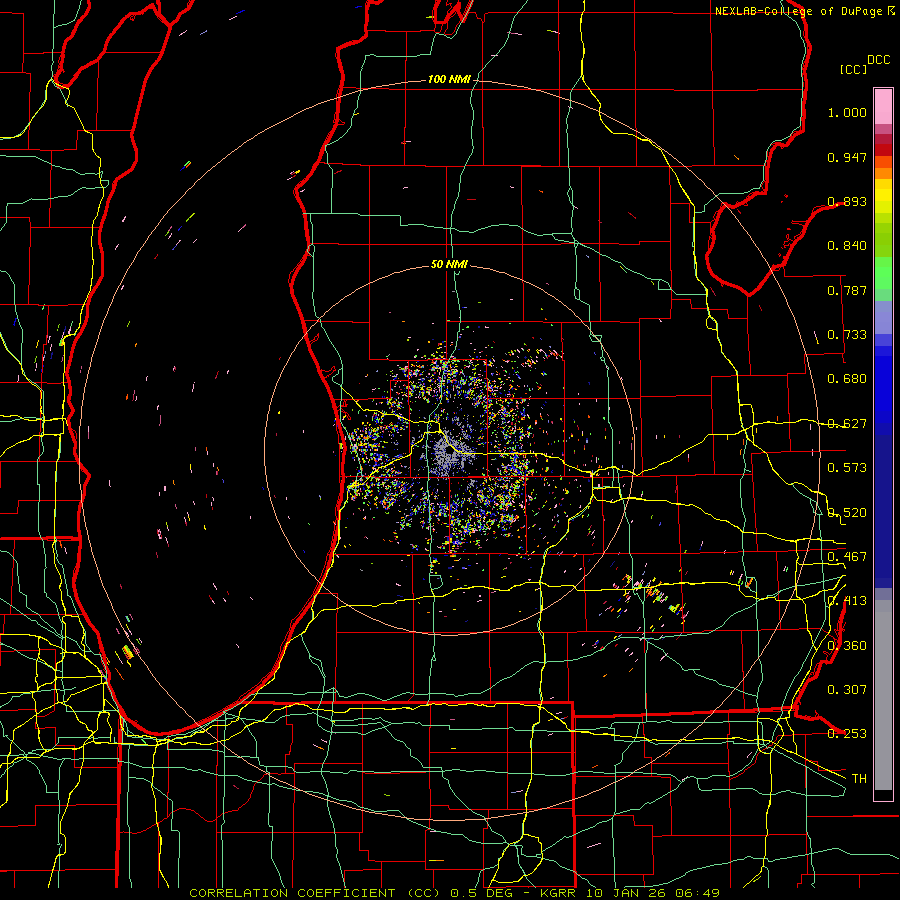Image resolution: width=900 pixels, height=900 pixels.
Task: Click the DCC label above the color scale
Action: (878, 60)
